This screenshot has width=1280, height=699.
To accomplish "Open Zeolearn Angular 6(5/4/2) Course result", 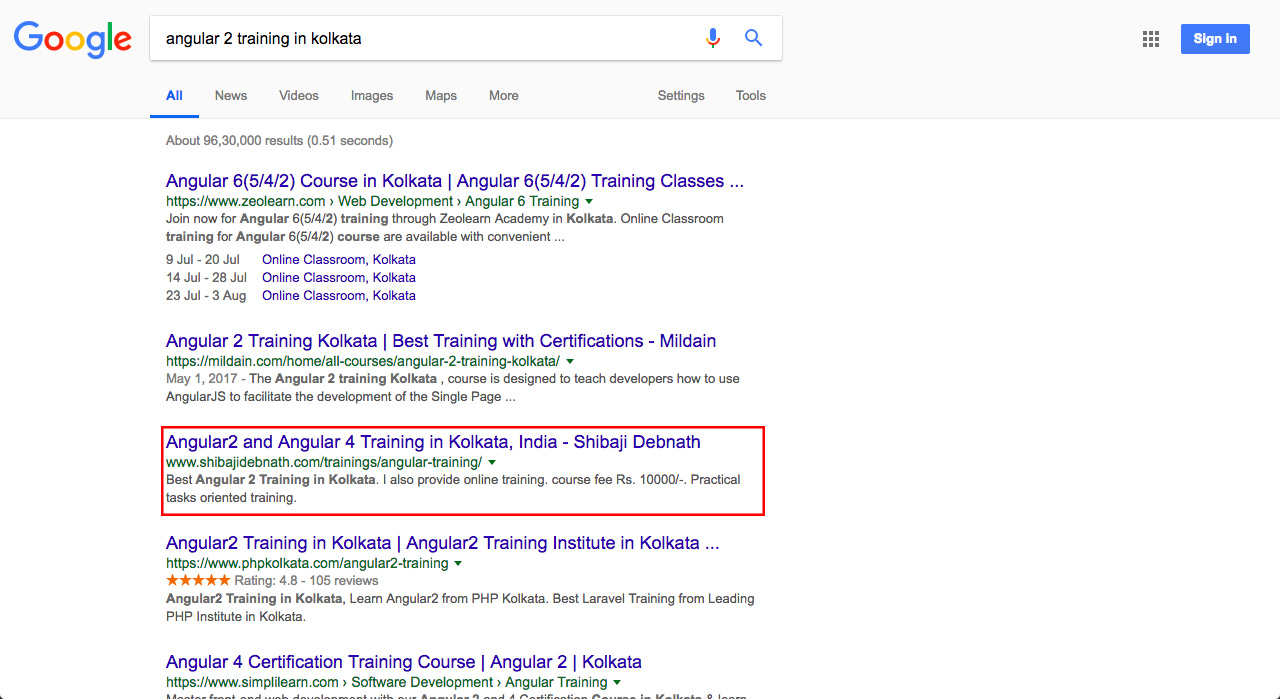I will (x=455, y=181).
